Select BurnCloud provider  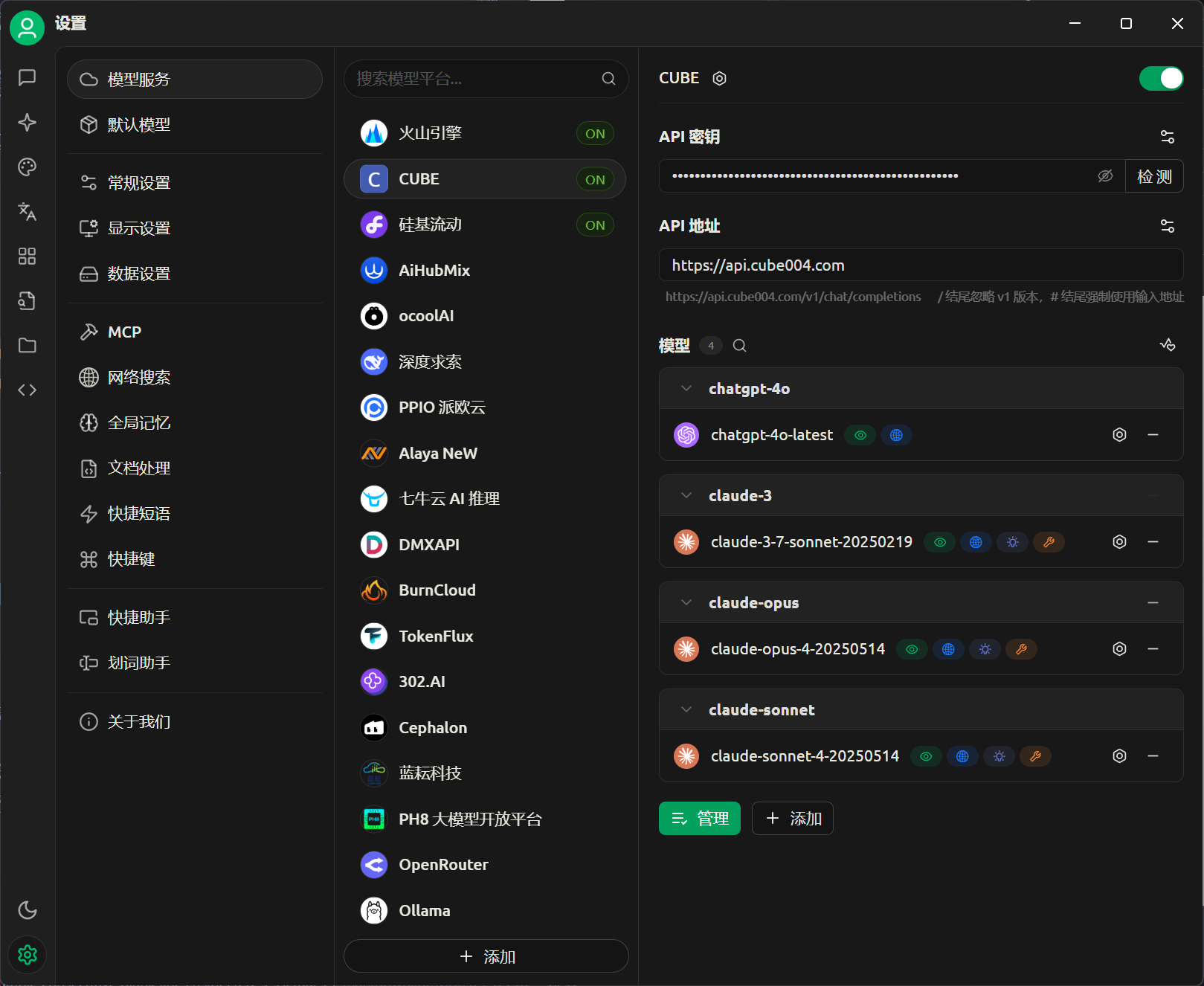(x=485, y=590)
